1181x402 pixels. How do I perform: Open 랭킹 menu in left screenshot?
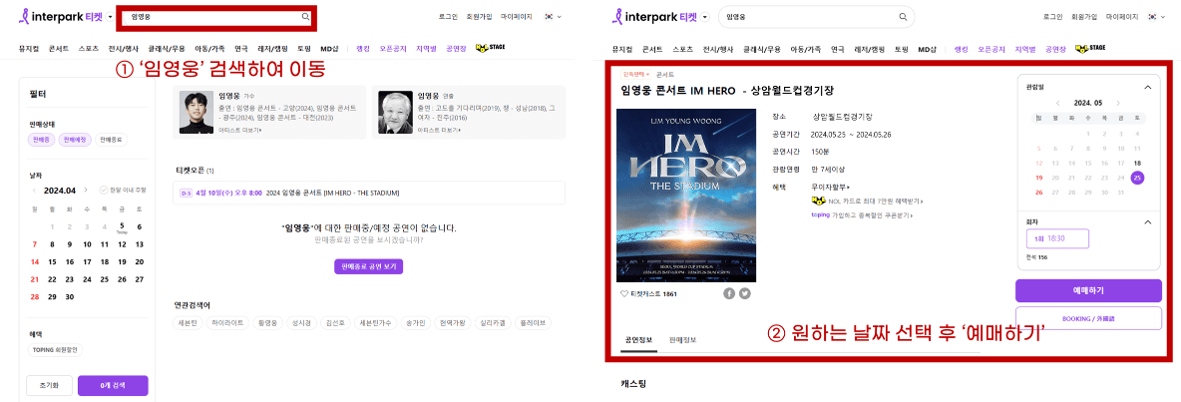[x=363, y=48]
